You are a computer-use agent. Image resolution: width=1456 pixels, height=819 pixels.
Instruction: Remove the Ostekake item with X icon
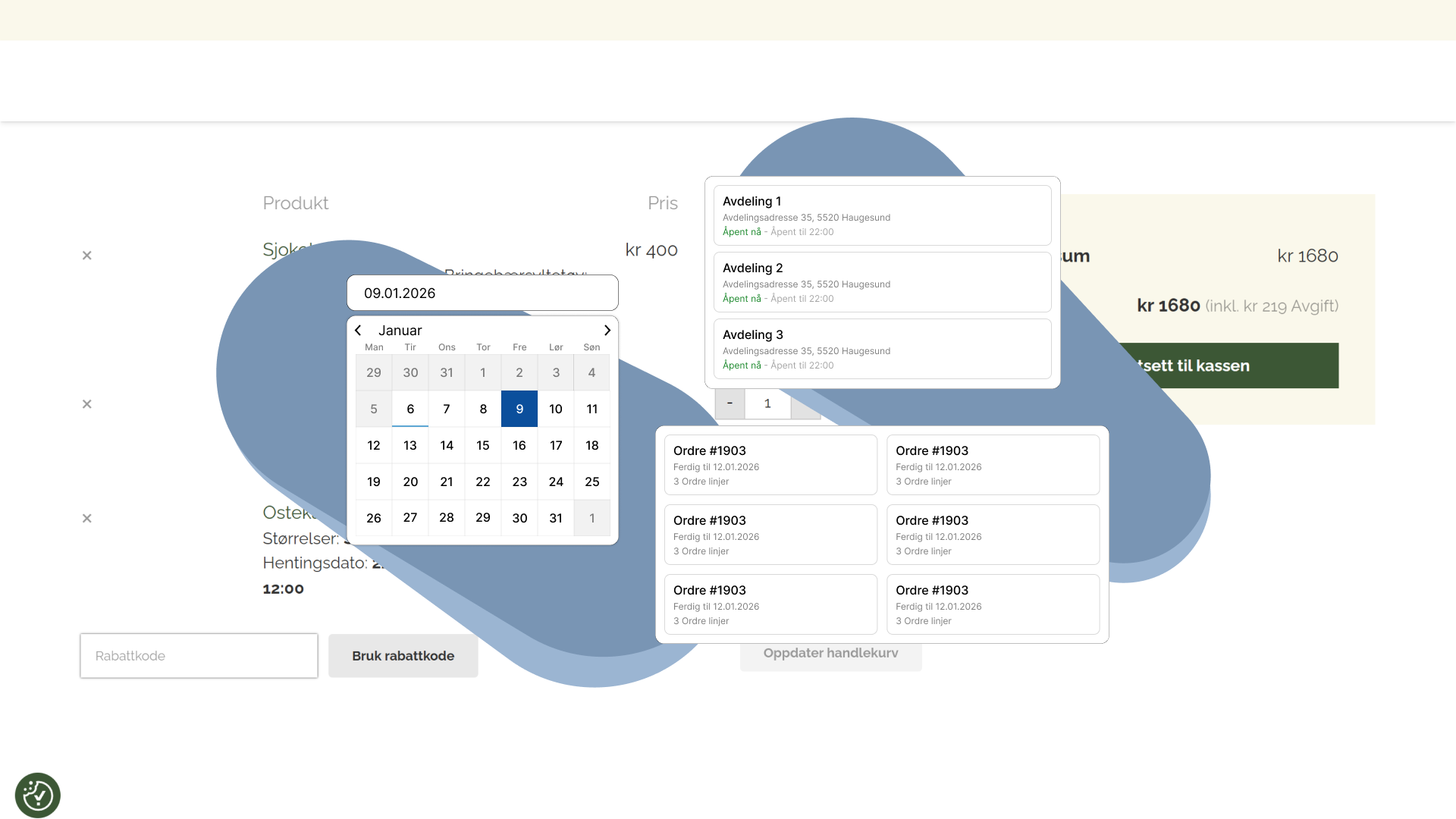(87, 519)
